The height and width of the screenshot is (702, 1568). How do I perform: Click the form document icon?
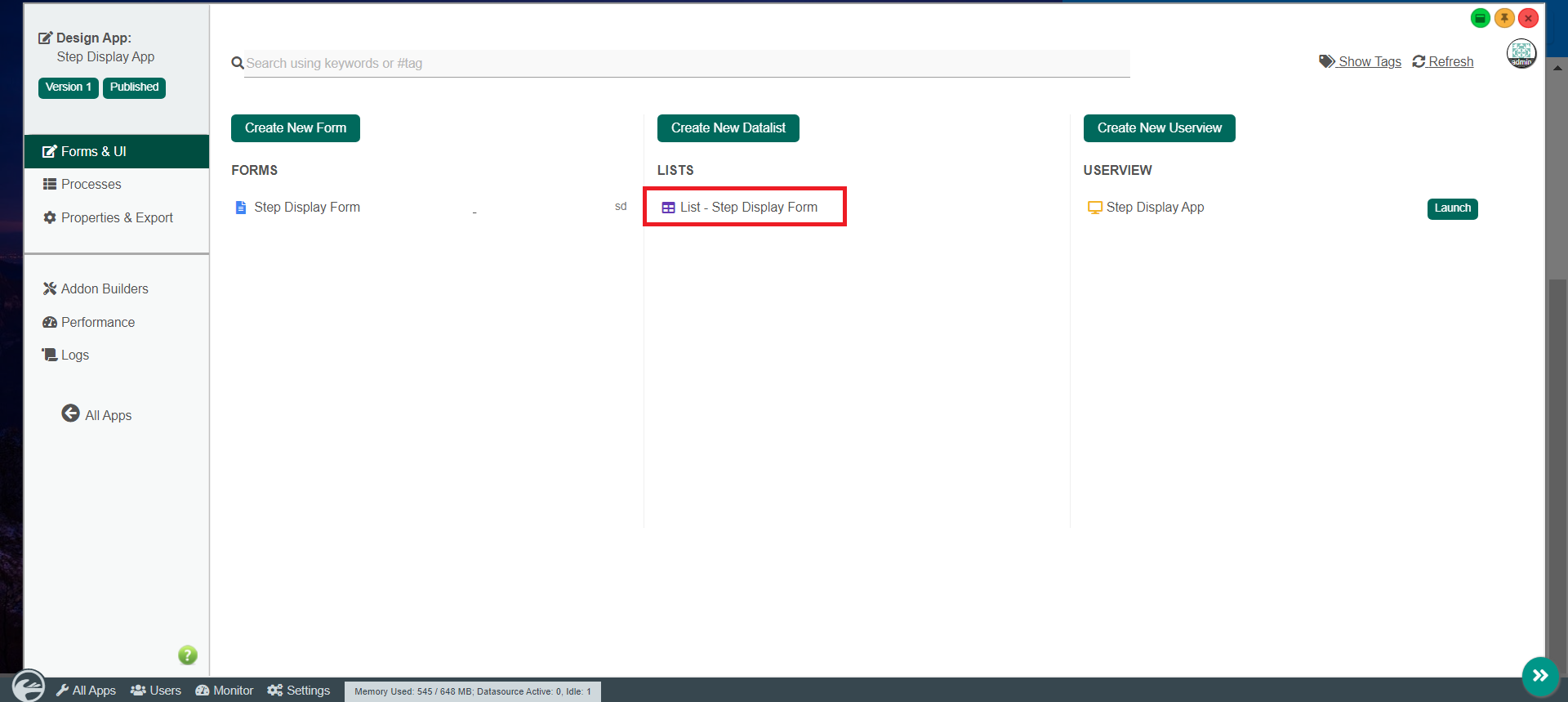point(241,208)
